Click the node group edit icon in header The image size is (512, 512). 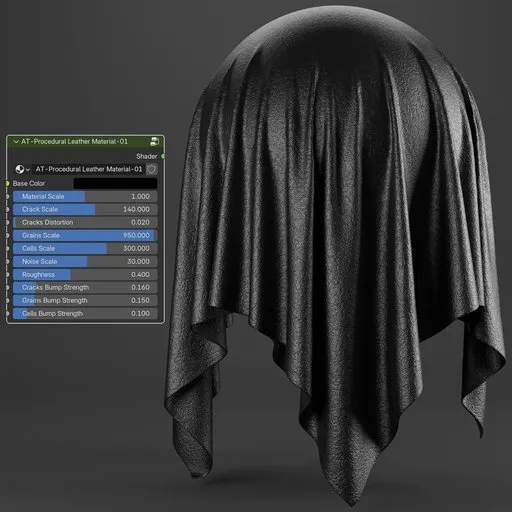point(154,142)
